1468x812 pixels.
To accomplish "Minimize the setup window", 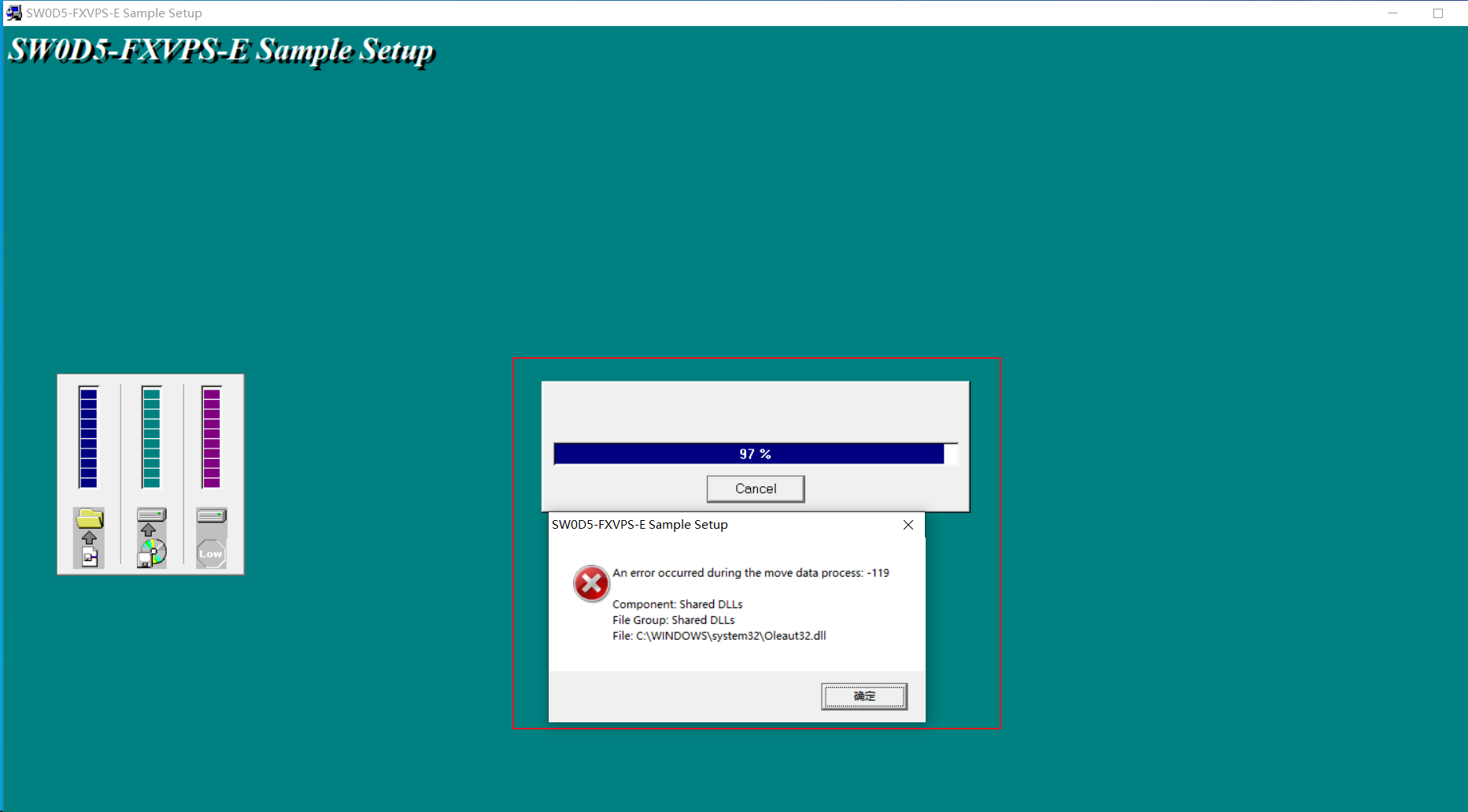I will coord(1392,13).
